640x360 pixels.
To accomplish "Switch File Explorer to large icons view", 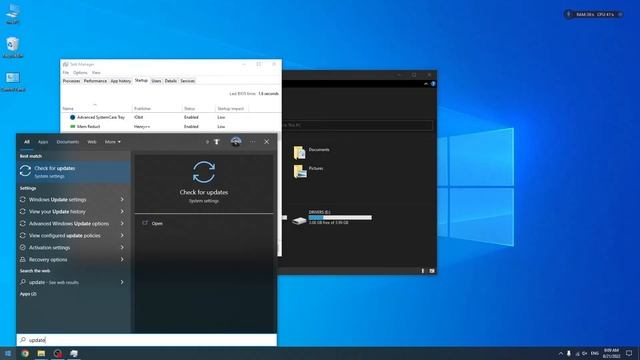I will pyautogui.click(x=431, y=271).
